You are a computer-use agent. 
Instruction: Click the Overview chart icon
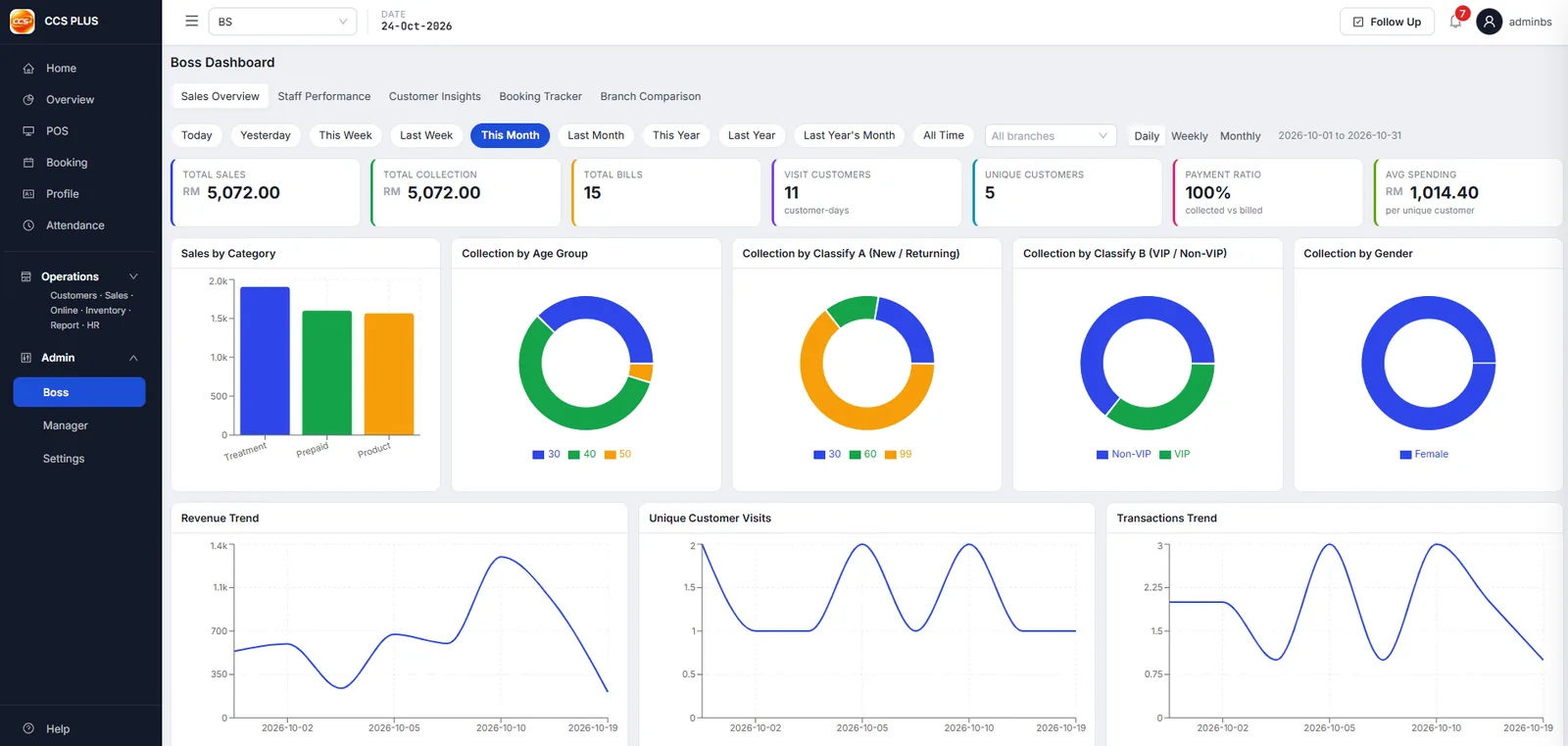28,100
